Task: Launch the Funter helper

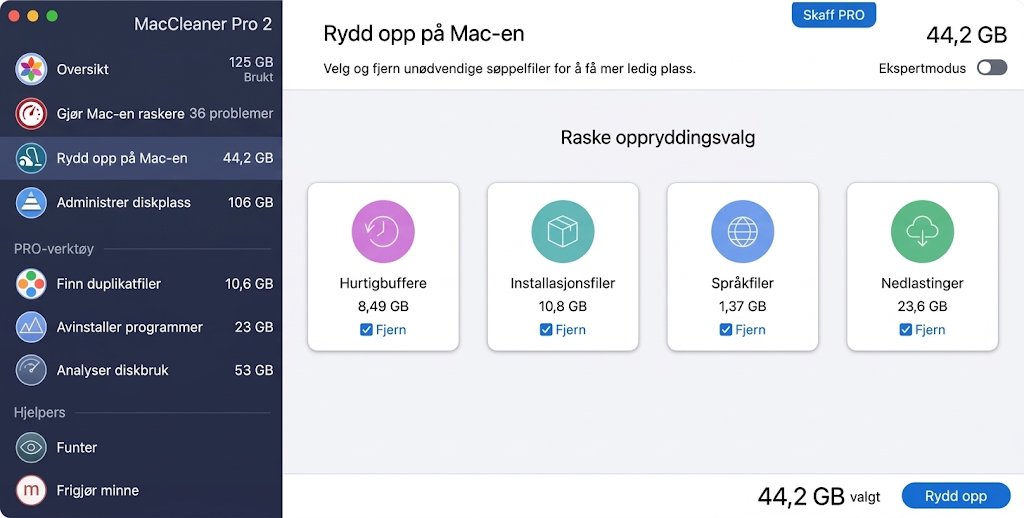Action: [141, 447]
